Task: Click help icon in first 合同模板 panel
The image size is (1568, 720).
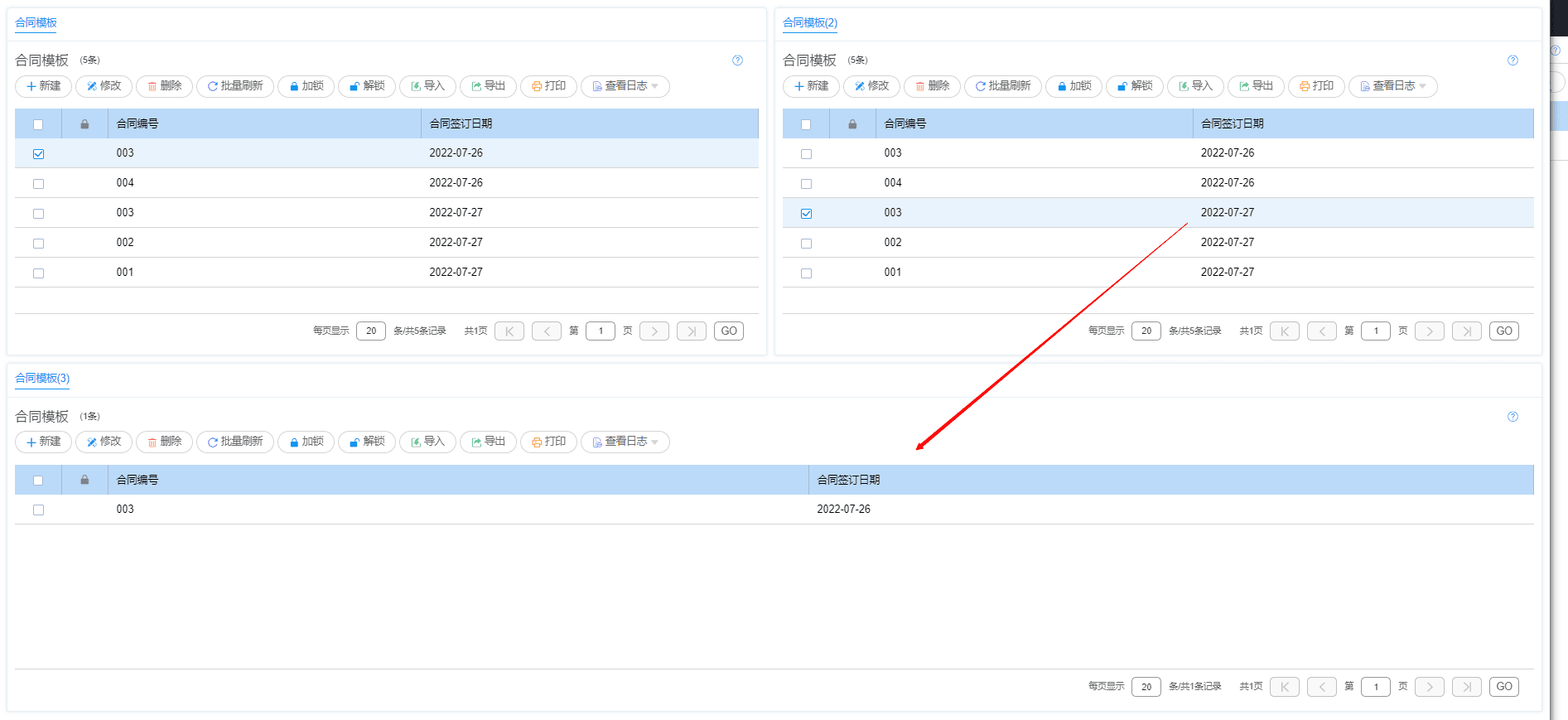Action: point(737,60)
